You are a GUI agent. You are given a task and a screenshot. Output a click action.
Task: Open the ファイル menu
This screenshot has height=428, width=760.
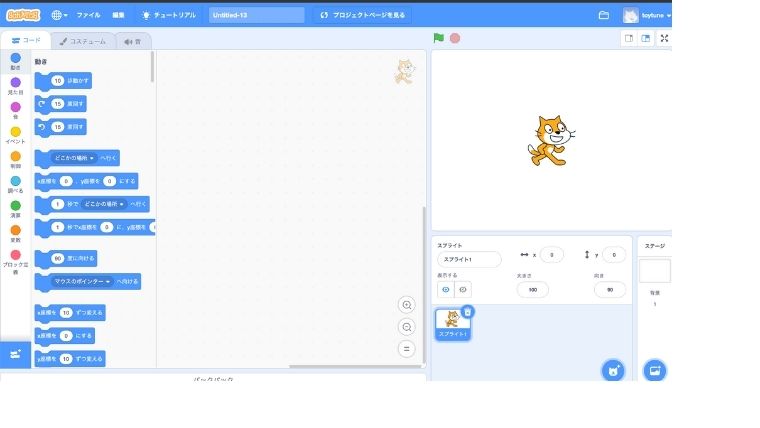[88, 15]
